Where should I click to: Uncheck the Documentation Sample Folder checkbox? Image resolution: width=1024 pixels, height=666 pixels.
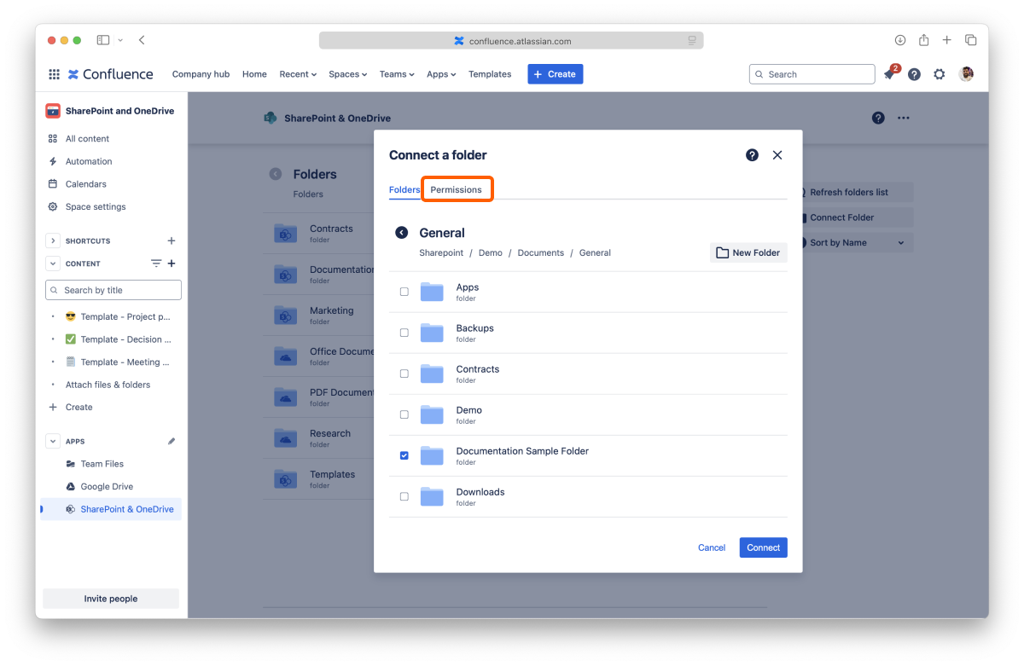404,456
